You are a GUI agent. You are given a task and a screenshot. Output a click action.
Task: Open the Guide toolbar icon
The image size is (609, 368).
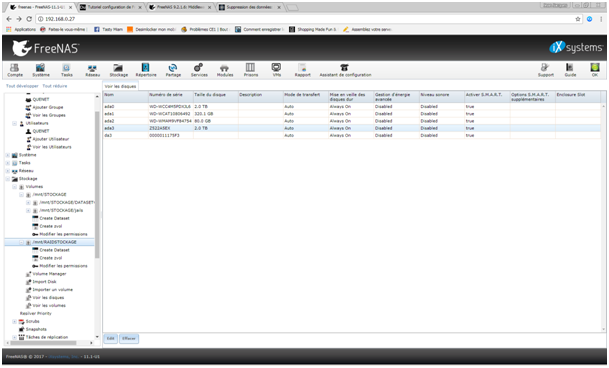pos(570,70)
